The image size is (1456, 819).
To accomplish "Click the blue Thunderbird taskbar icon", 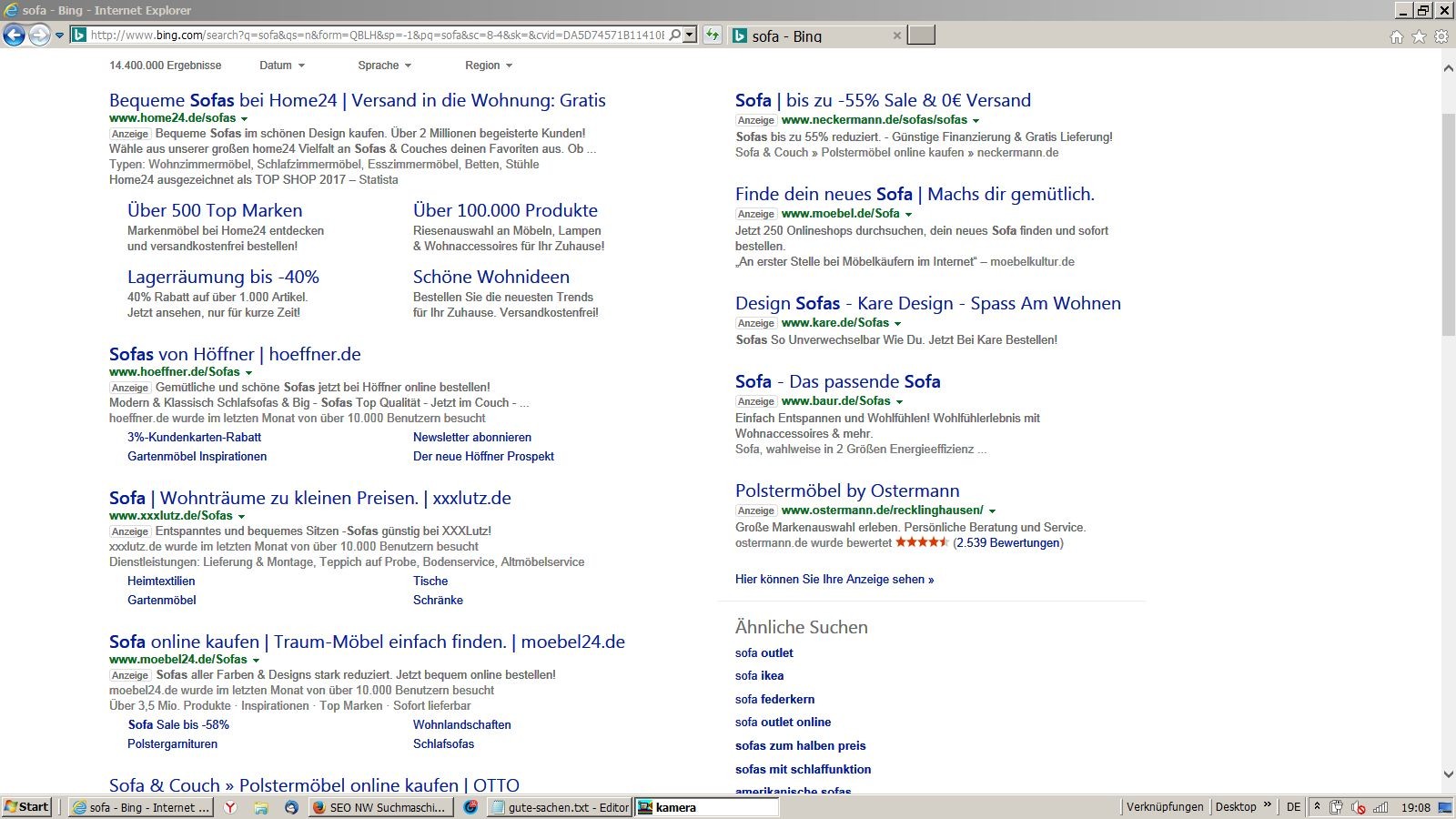I will 291,807.
